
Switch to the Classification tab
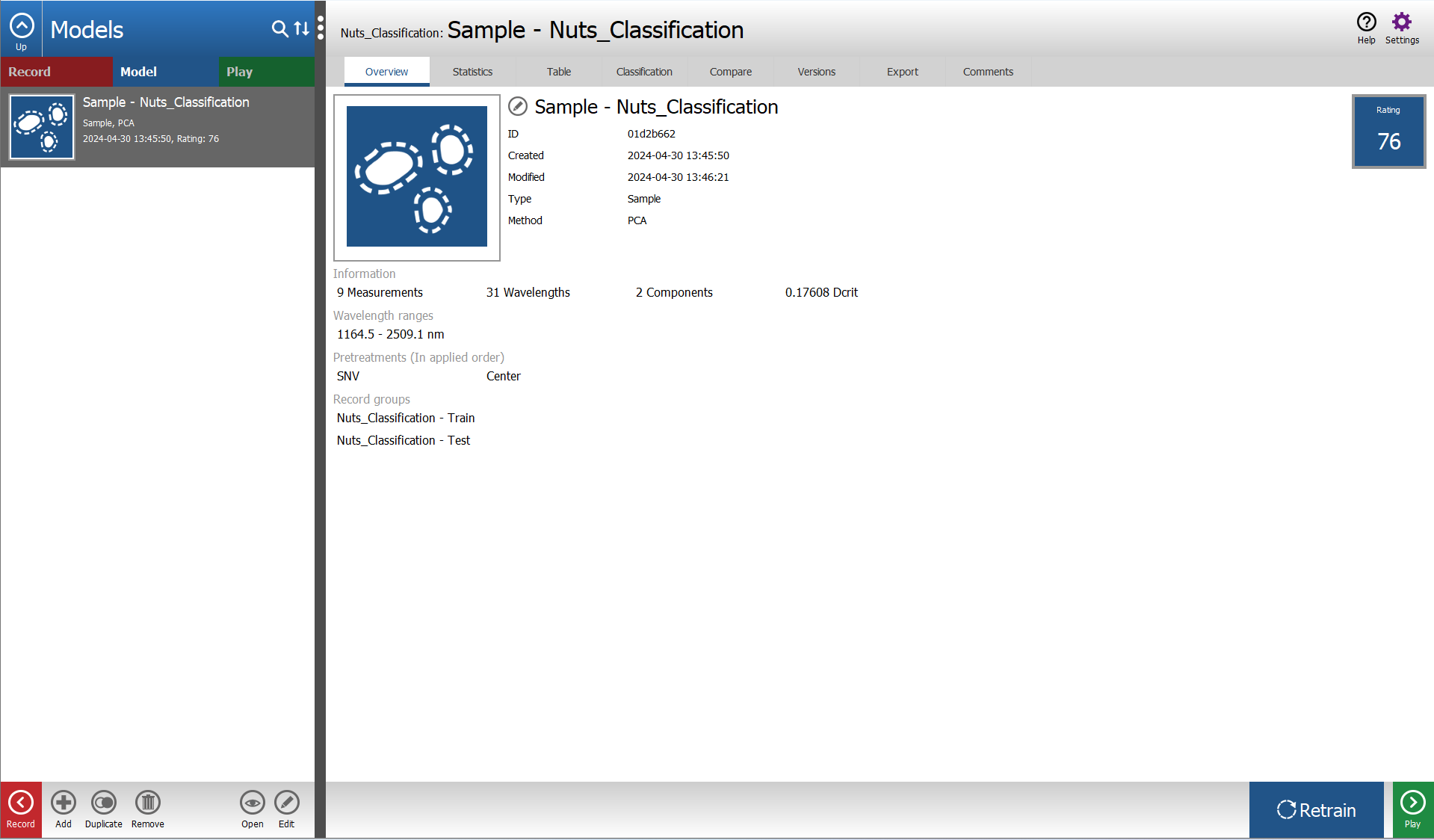(644, 72)
